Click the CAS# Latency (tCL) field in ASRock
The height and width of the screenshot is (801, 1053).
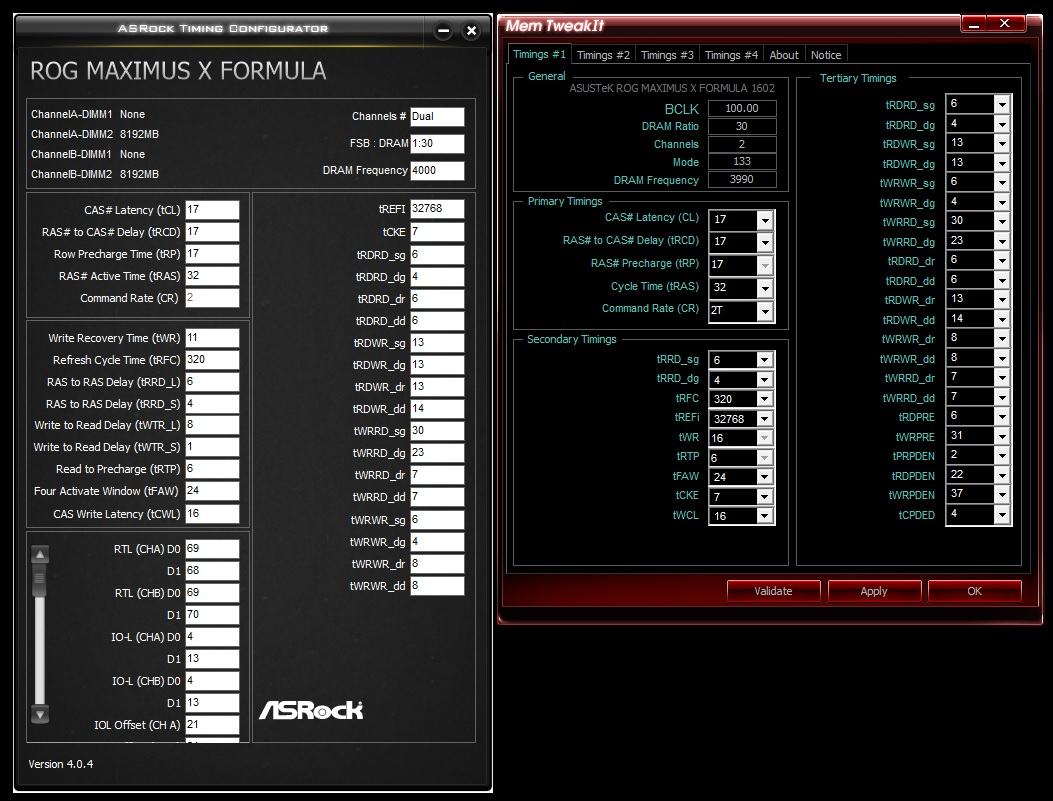click(x=212, y=209)
